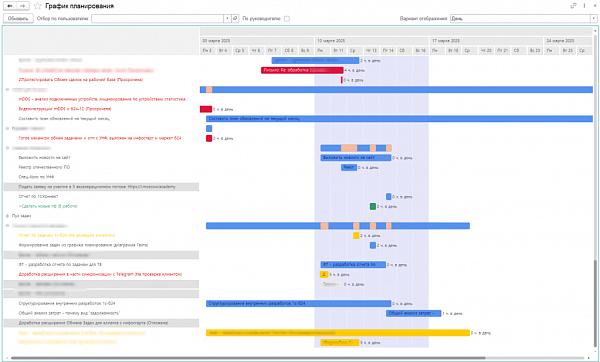Add График планирования to favorites with star
The width and height of the screenshot is (600, 362).
38,6
